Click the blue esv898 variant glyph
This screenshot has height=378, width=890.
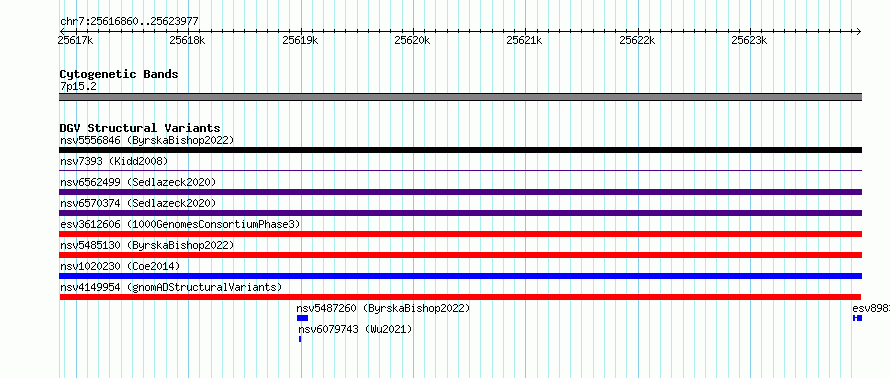[857, 318]
